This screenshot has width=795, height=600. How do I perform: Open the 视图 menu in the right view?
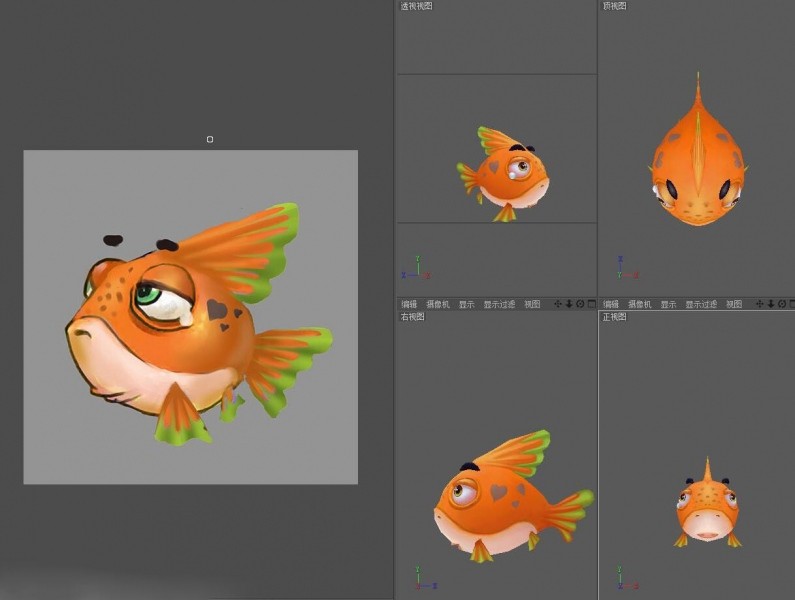532,304
